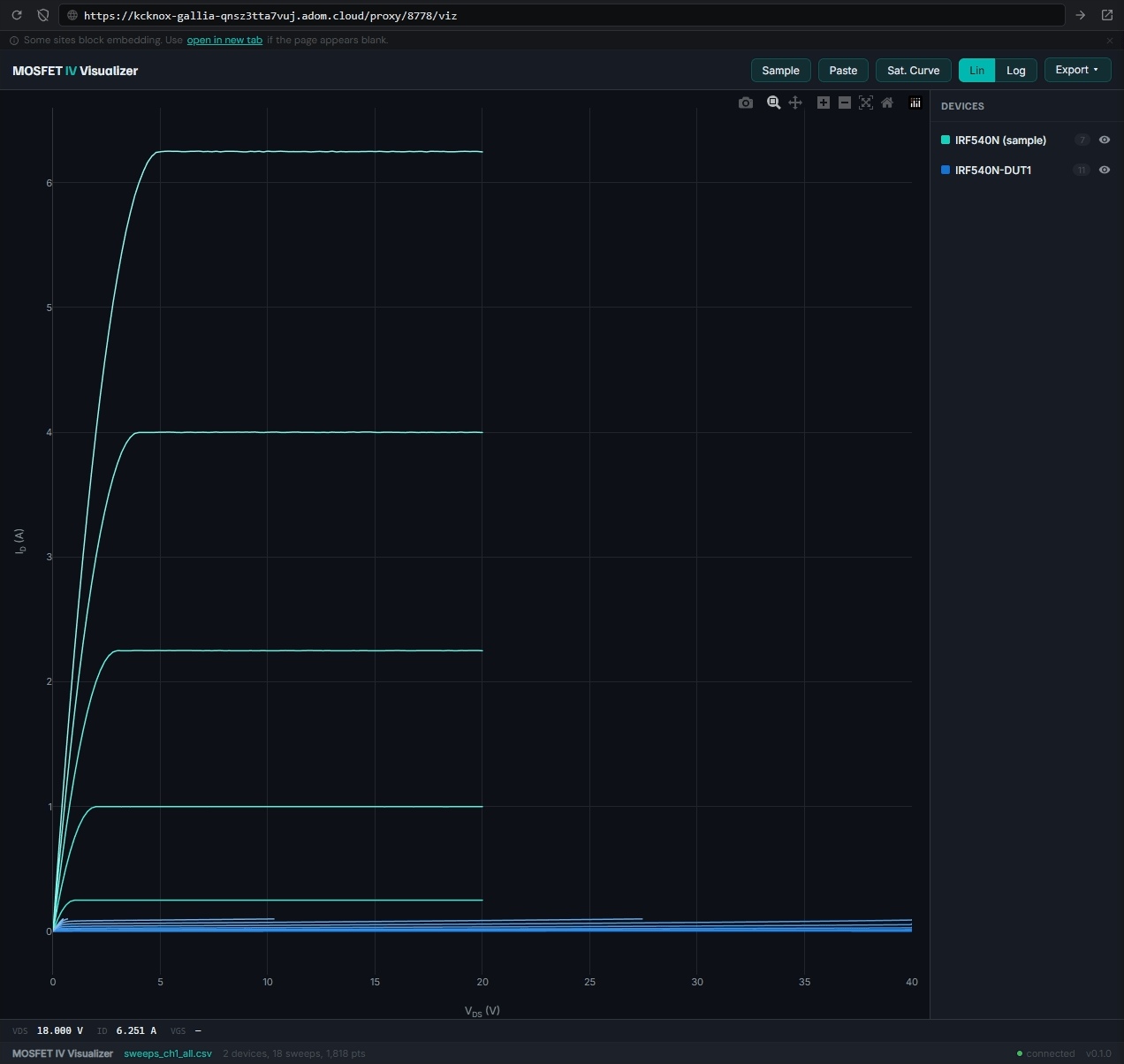The image size is (1124, 1064).
Task: Click the ID (A) axis label
Action: [x=19, y=542]
